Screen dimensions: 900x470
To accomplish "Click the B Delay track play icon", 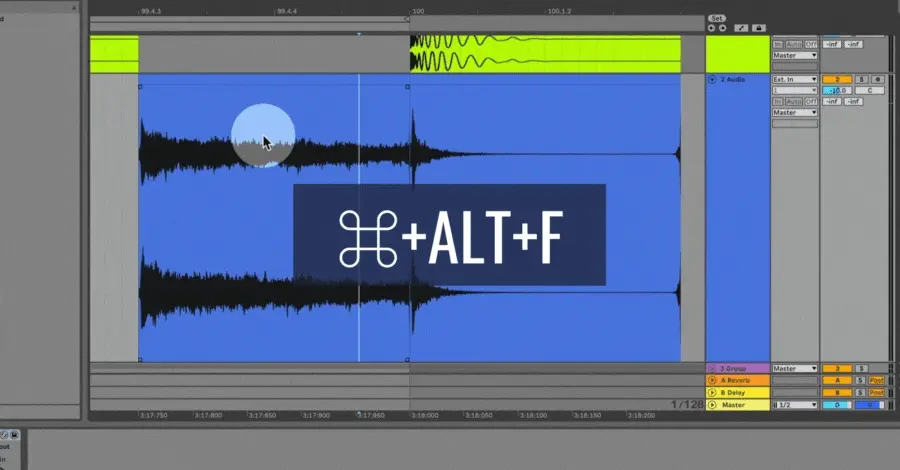I will tap(712, 393).
